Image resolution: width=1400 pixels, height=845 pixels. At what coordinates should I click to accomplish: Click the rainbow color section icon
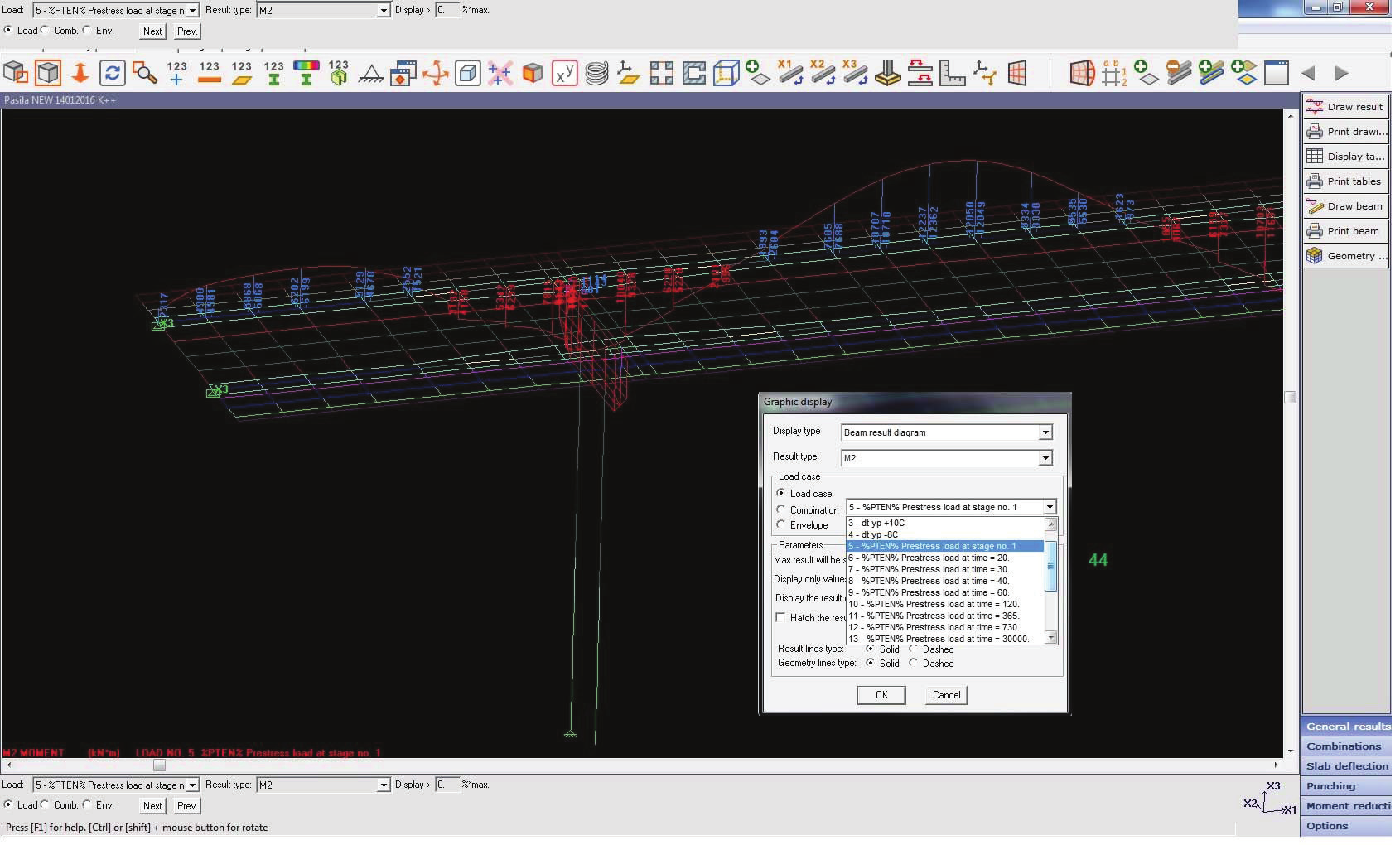(307, 73)
